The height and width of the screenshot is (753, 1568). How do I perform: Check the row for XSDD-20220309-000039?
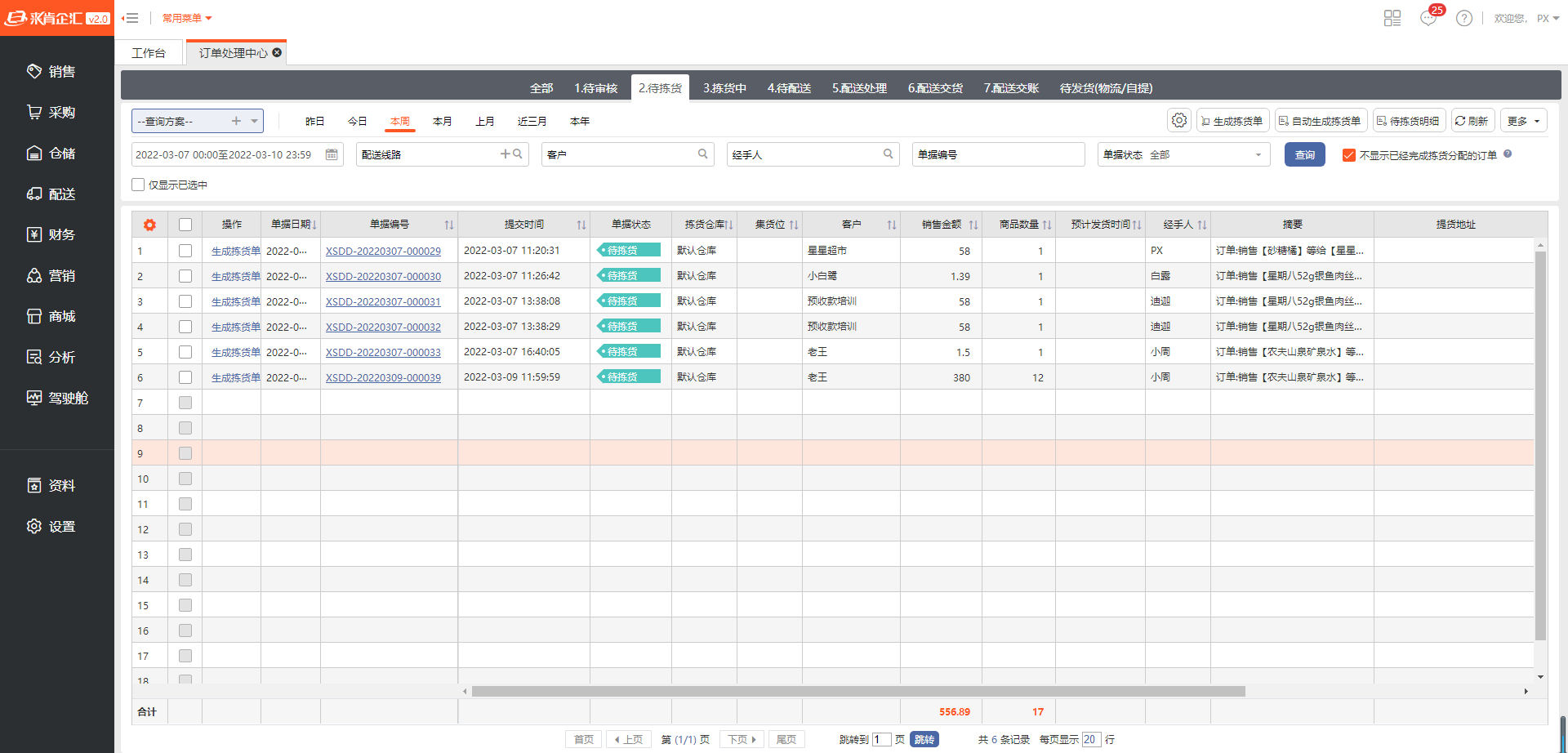click(x=185, y=377)
